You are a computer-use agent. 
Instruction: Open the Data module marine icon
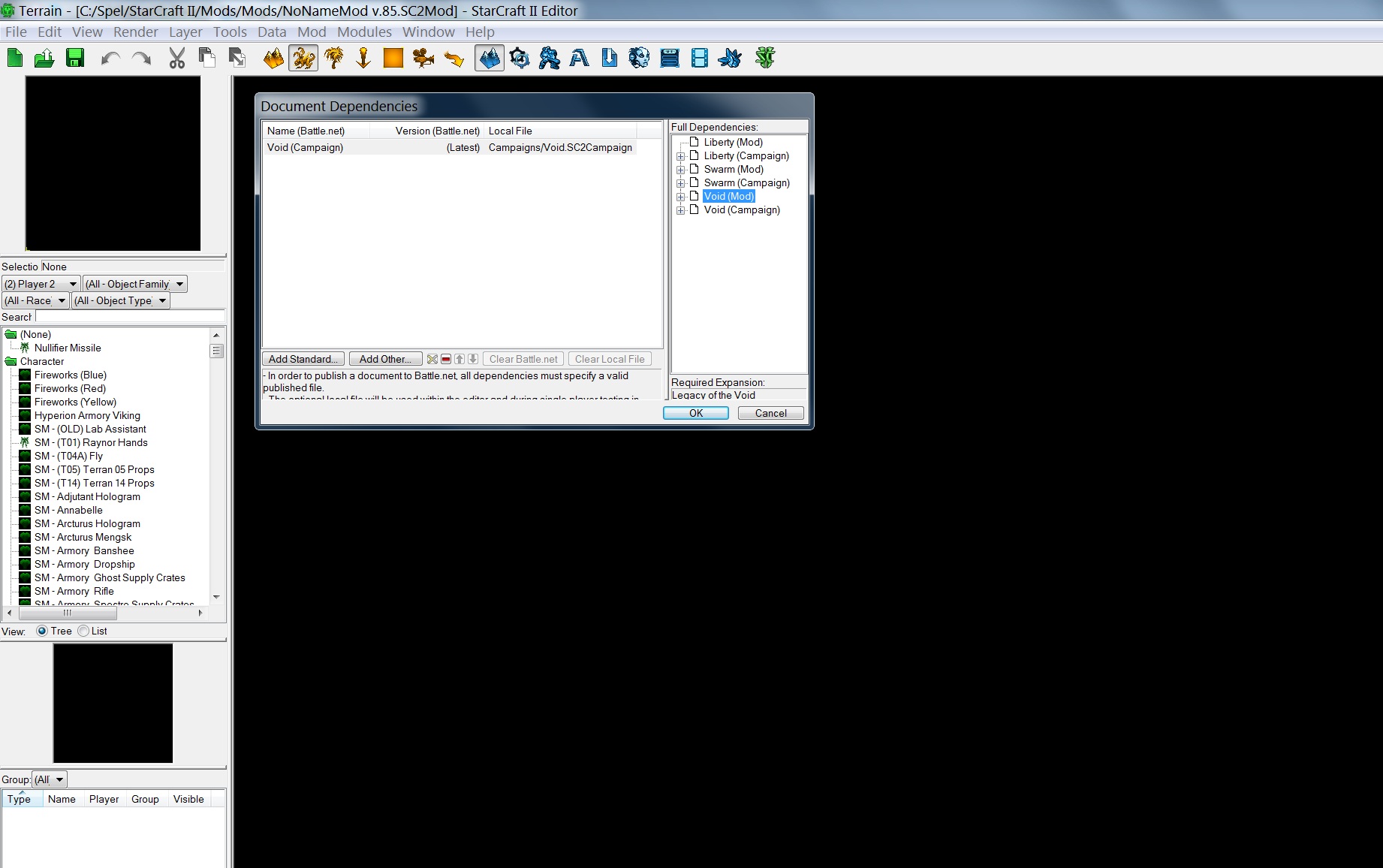550,58
